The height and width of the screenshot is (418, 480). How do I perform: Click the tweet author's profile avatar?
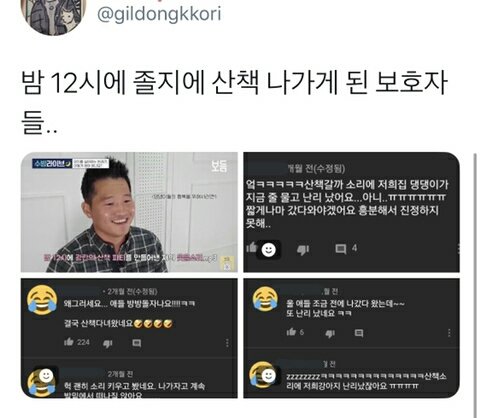click(x=53, y=15)
